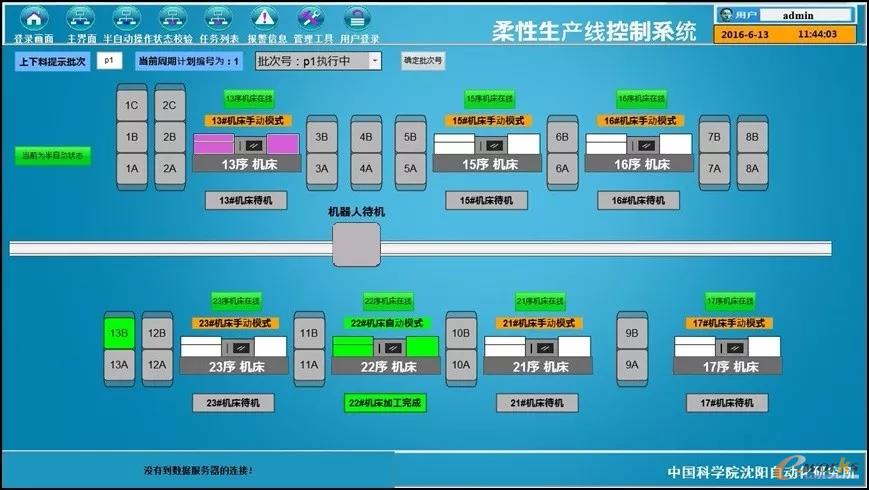Click the p1 batch input field
The width and height of the screenshot is (869, 490).
pos(109,60)
